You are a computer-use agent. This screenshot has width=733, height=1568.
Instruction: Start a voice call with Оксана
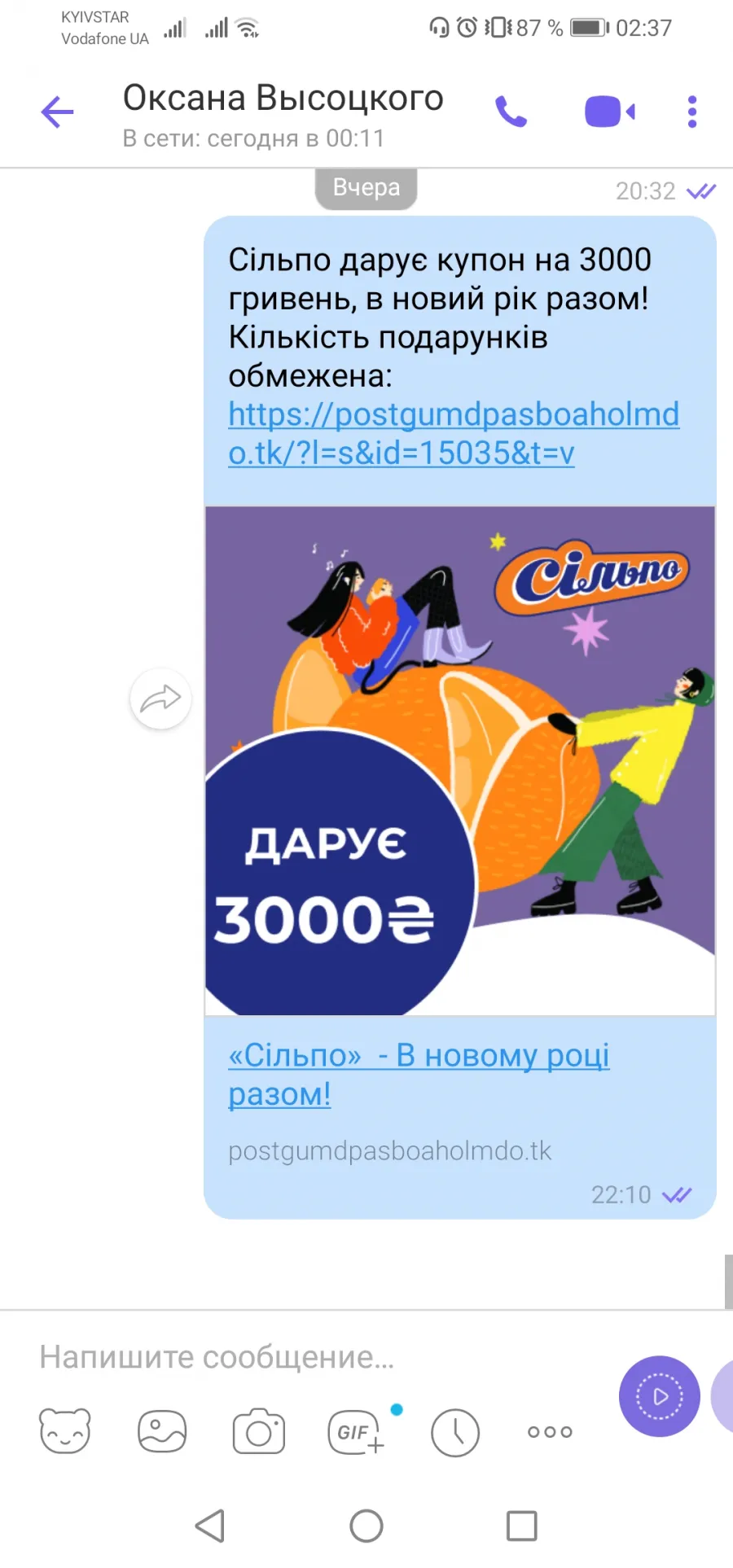pos(511,112)
